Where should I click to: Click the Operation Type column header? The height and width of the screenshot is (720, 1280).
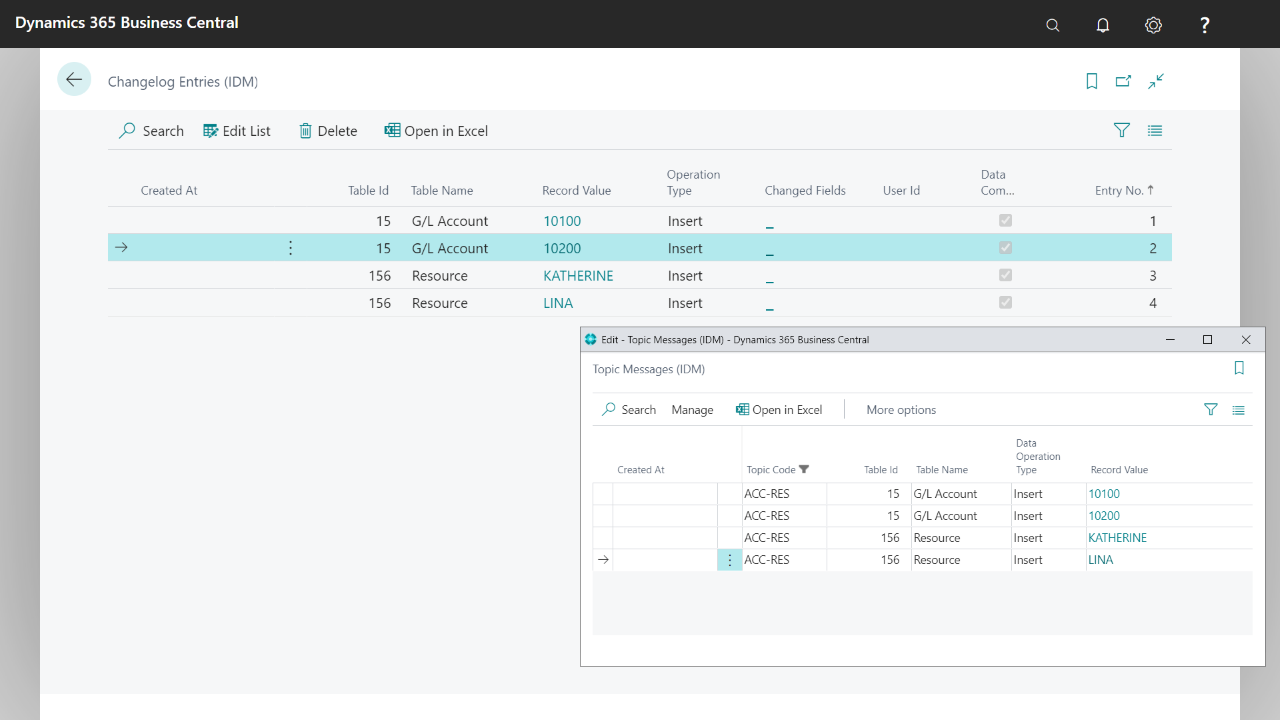click(x=694, y=182)
